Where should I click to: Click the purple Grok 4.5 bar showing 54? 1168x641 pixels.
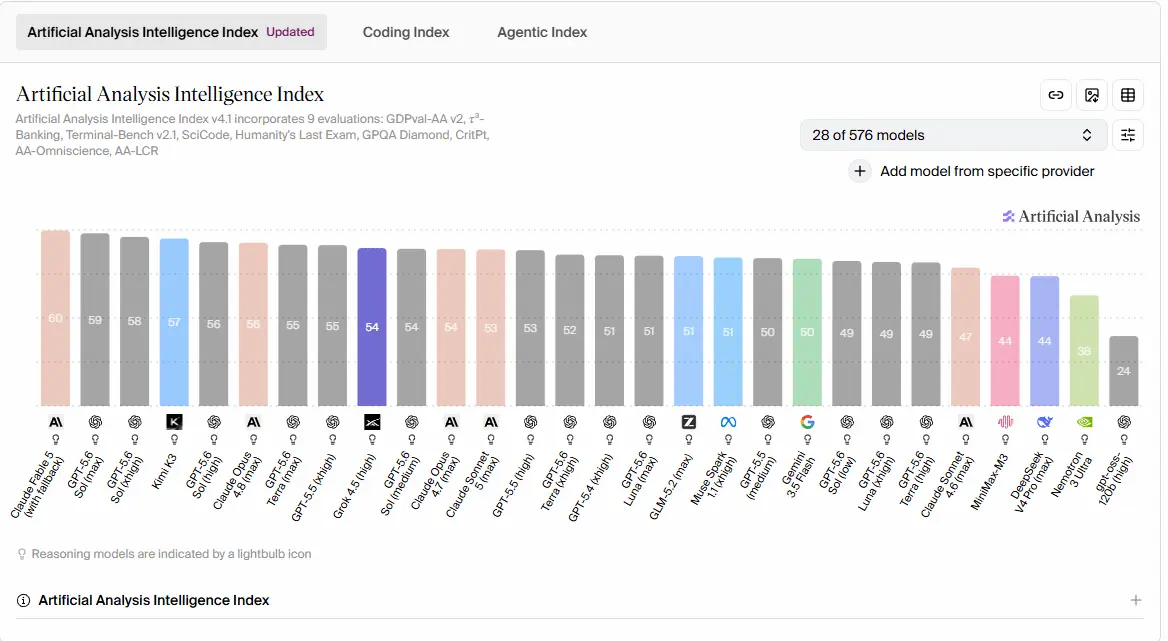coord(372,327)
